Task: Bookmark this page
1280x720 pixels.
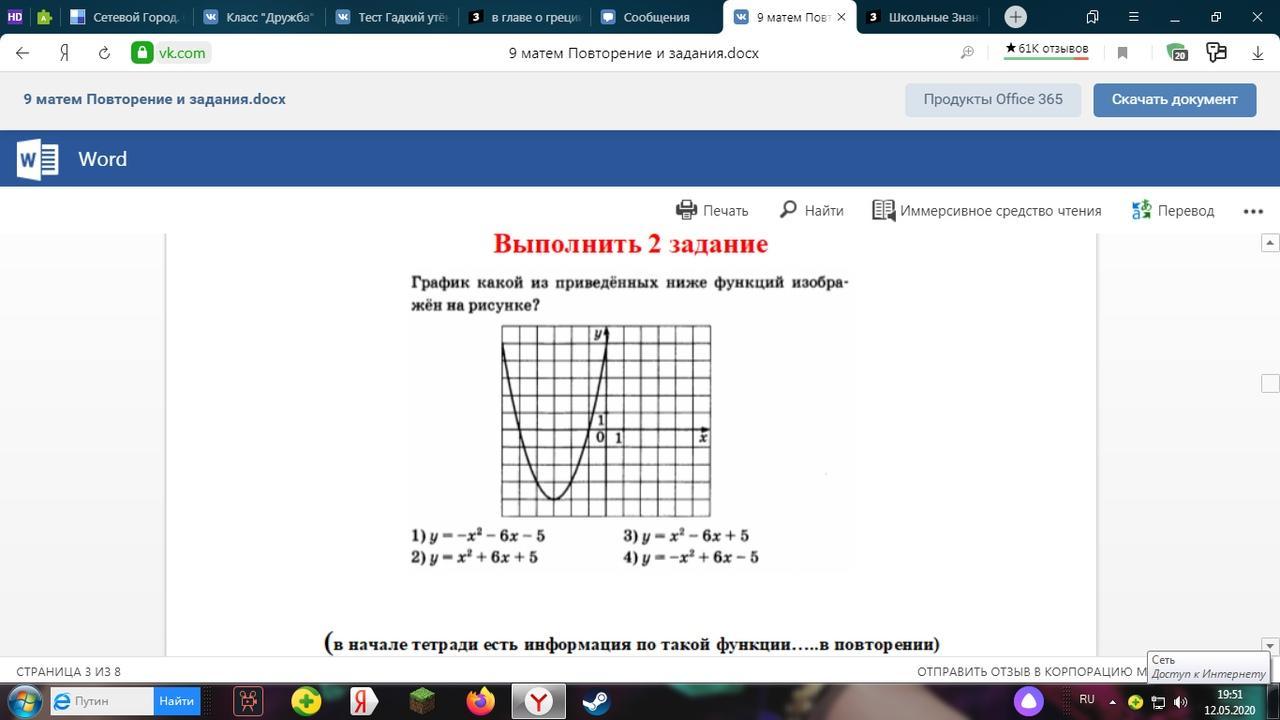Action: tap(1122, 53)
